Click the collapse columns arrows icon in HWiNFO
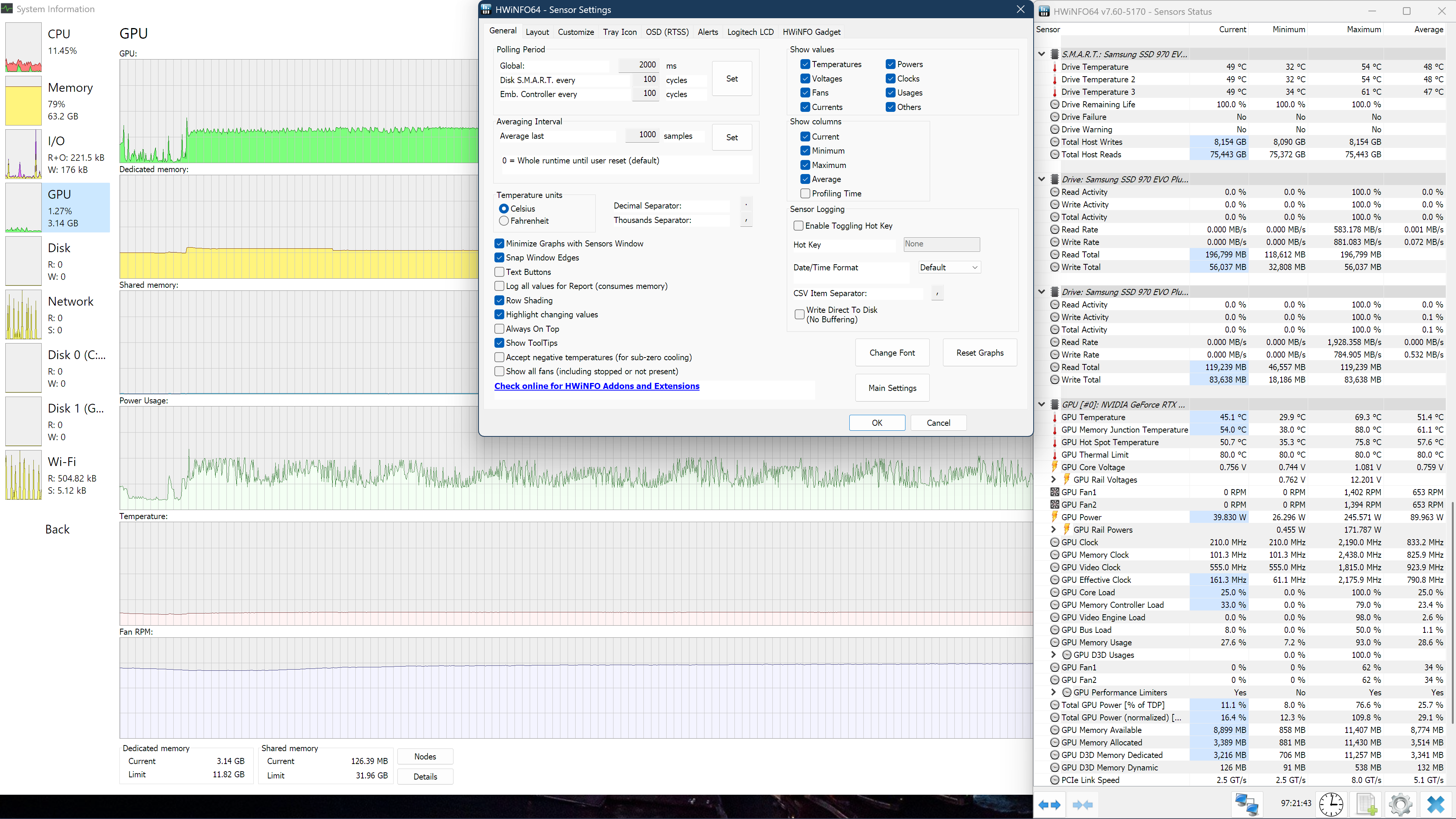 pos(1083,804)
